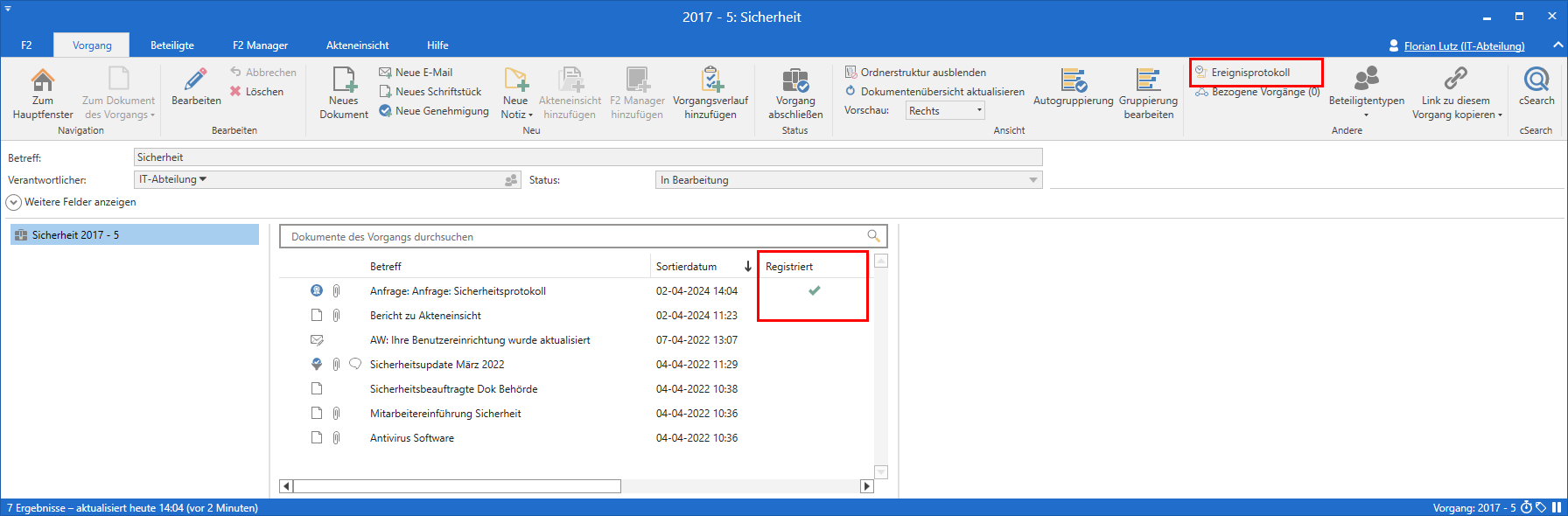Create a Neues Dokument
The image size is (1568, 516).
tap(344, 81)
